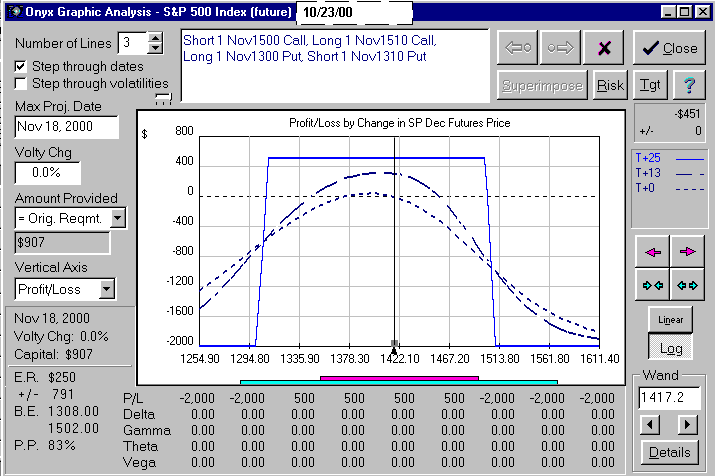
Task: Click the break-even value 1308.00
Action: click(73, 411)
